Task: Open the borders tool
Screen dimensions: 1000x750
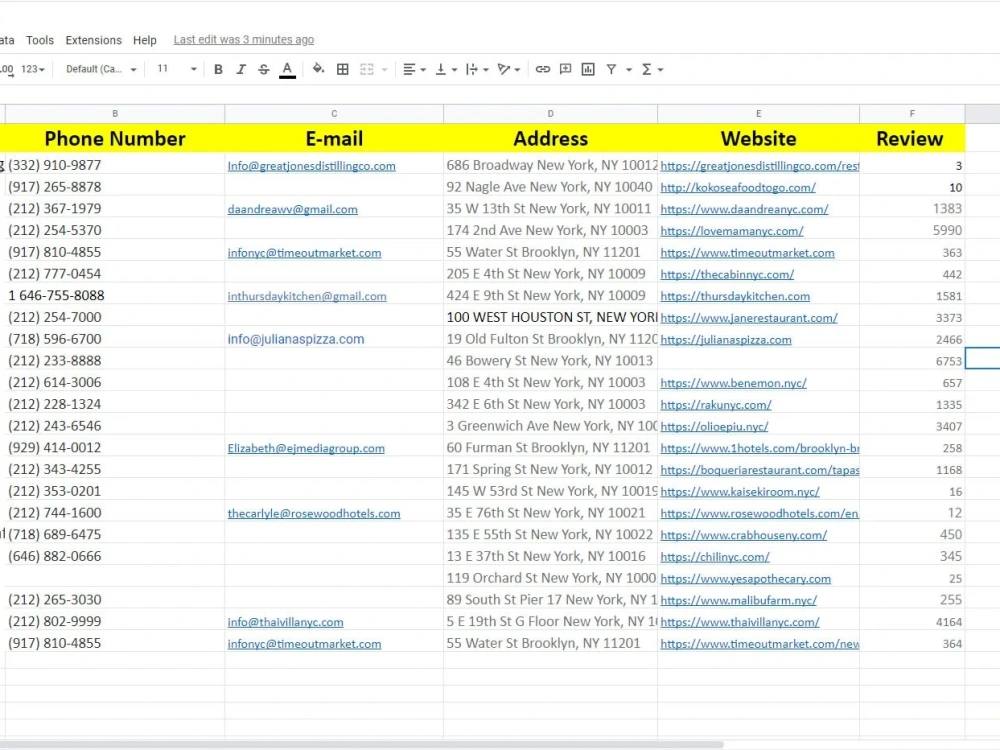Action: 342,70
